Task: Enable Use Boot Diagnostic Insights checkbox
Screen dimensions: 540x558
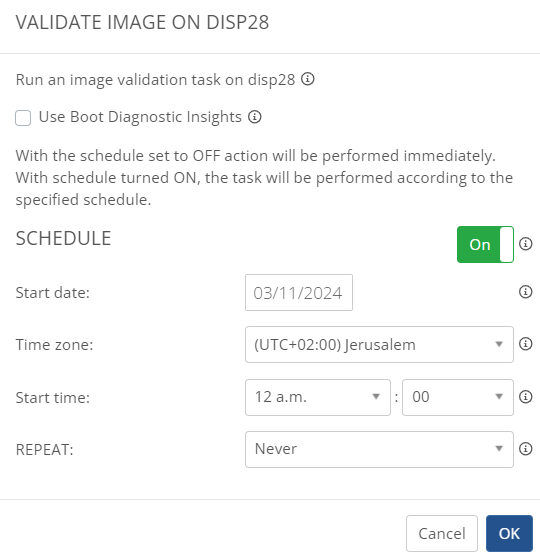Action: click(x=23, y=118)
